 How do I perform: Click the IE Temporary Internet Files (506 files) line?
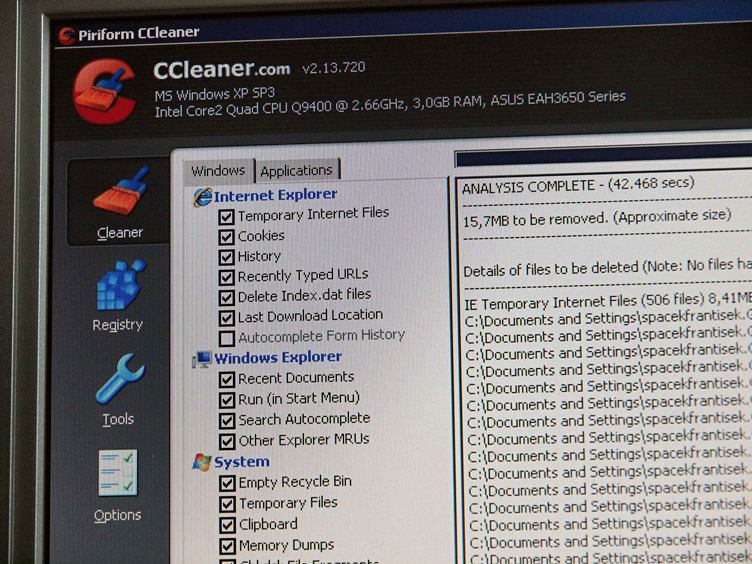click(607, 301)
